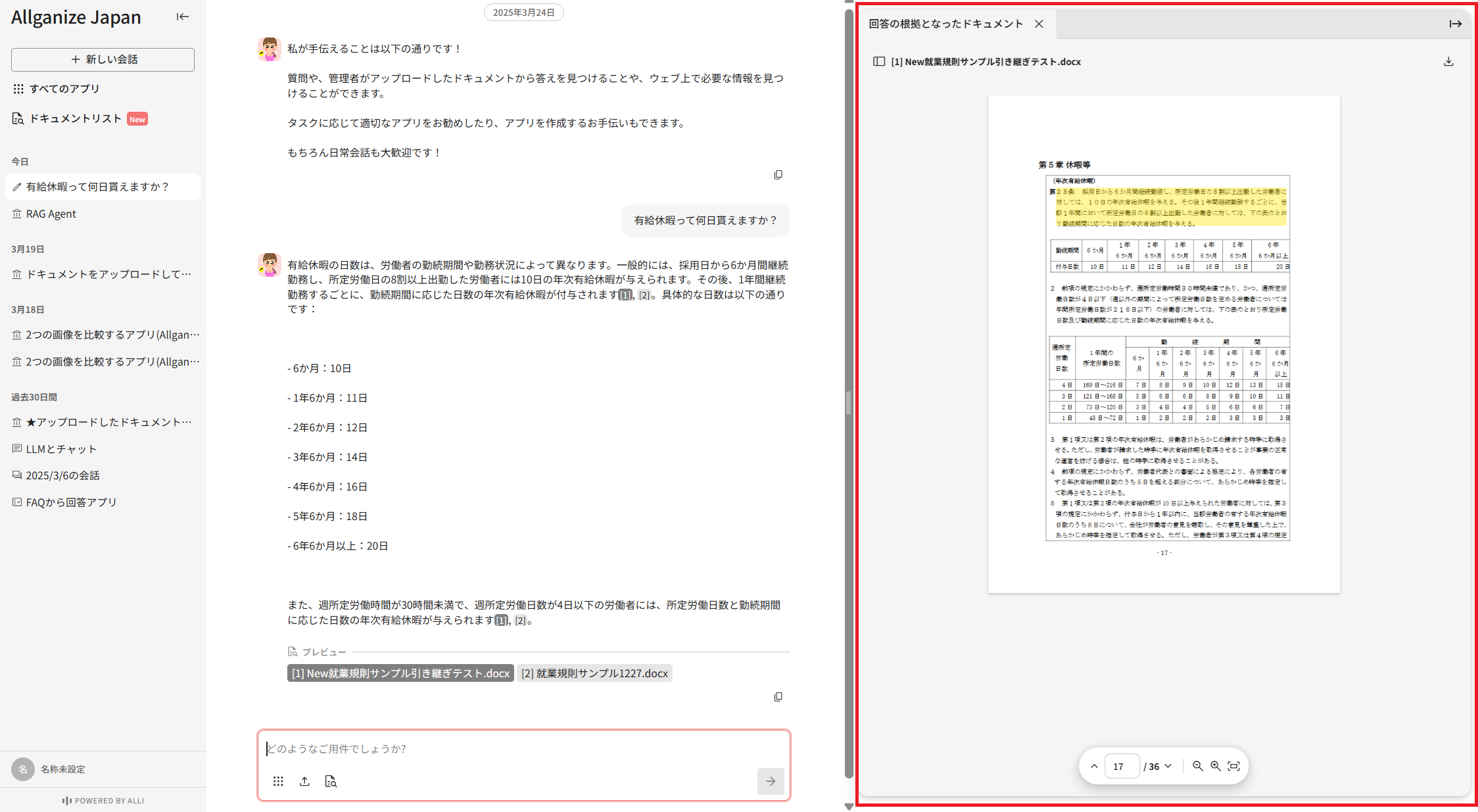The width and height of the screenshot is (1478, 812).
Task: Select source tab [2] 就業規則サンプル1227.docx
Action: coord(594,673)
